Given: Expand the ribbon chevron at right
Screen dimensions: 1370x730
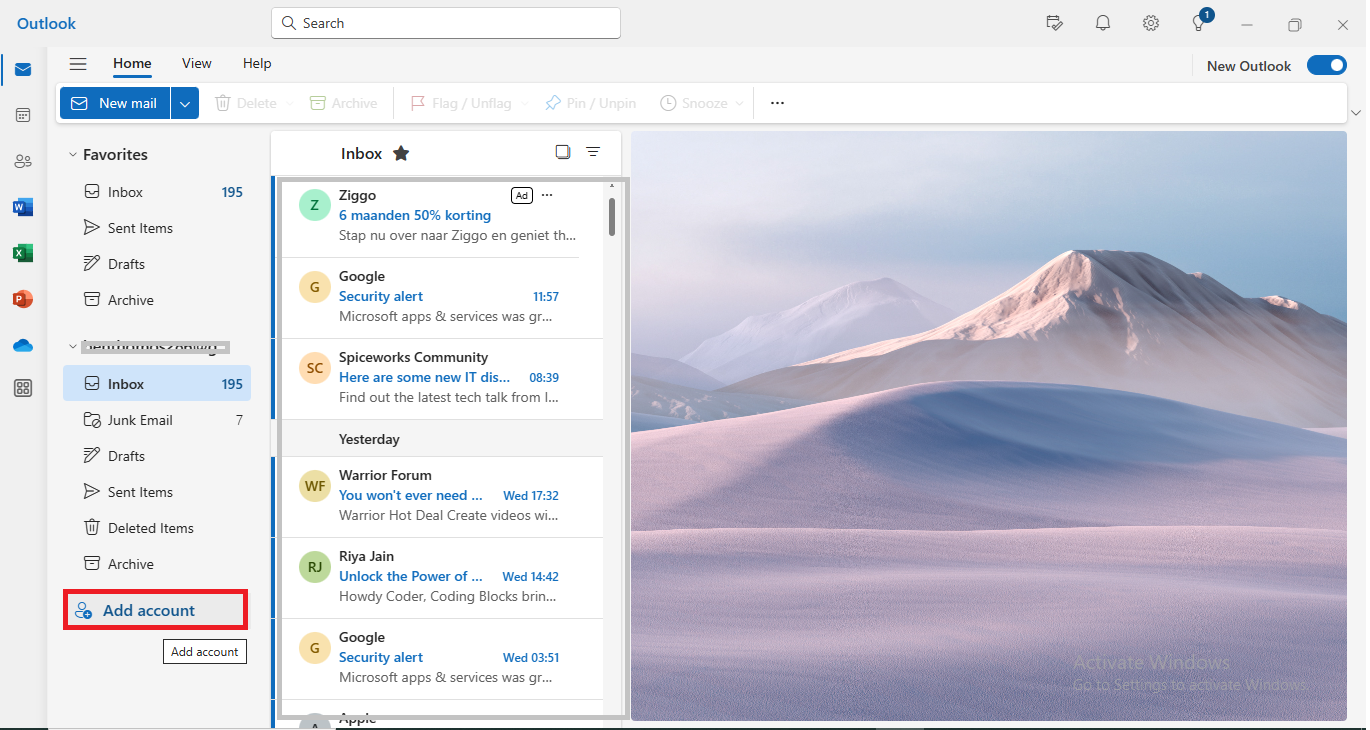Looking at the screenshot, I should [x=1356, y=112].
